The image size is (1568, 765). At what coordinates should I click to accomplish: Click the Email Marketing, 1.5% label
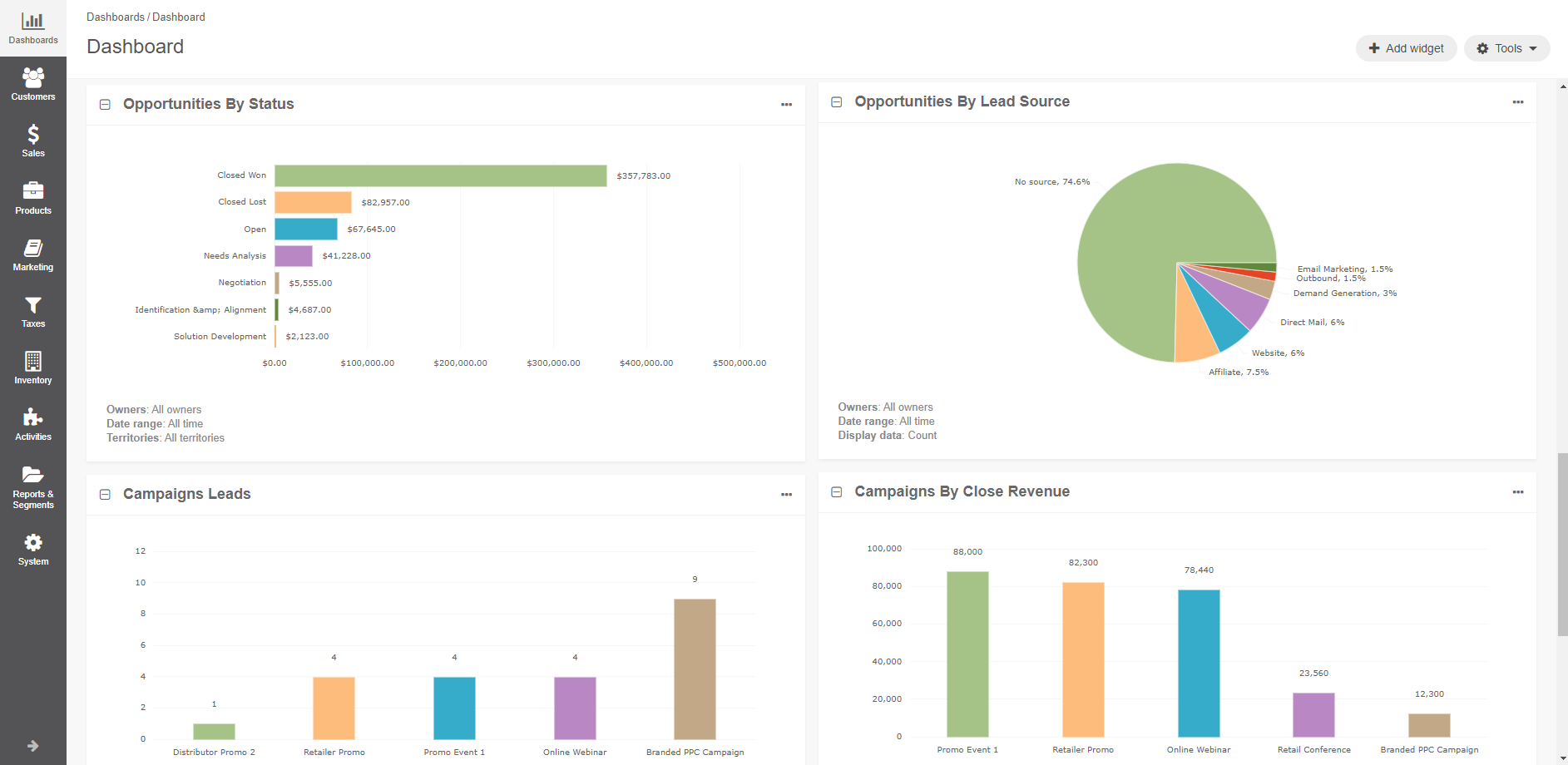[1345, 269]
